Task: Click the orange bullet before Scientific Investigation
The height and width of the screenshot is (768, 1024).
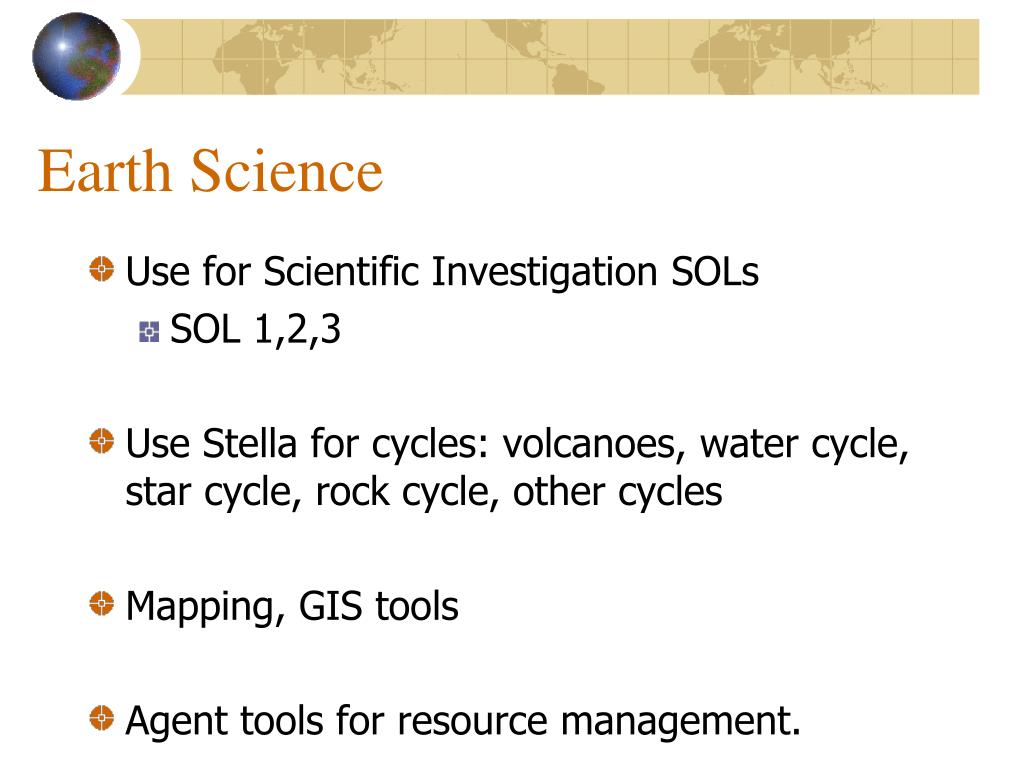Action: (101, 269)
